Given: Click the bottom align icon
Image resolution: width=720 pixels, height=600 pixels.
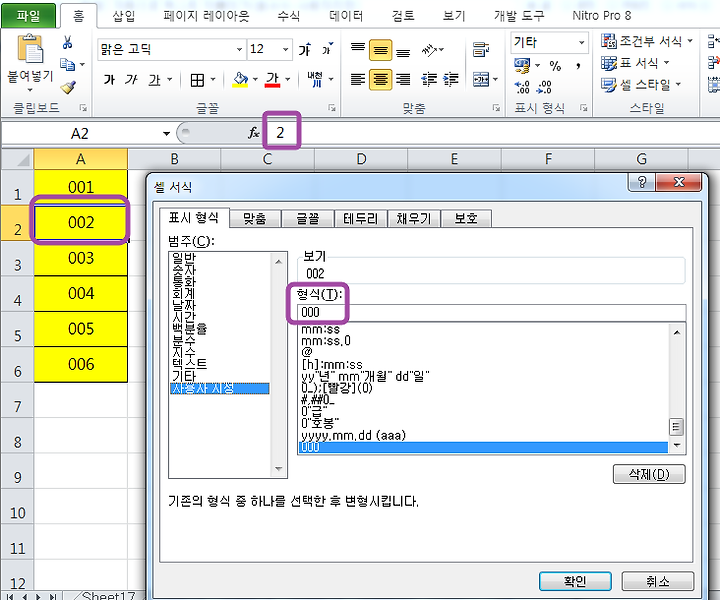Looking at the screenshot, I should (403, 51).
